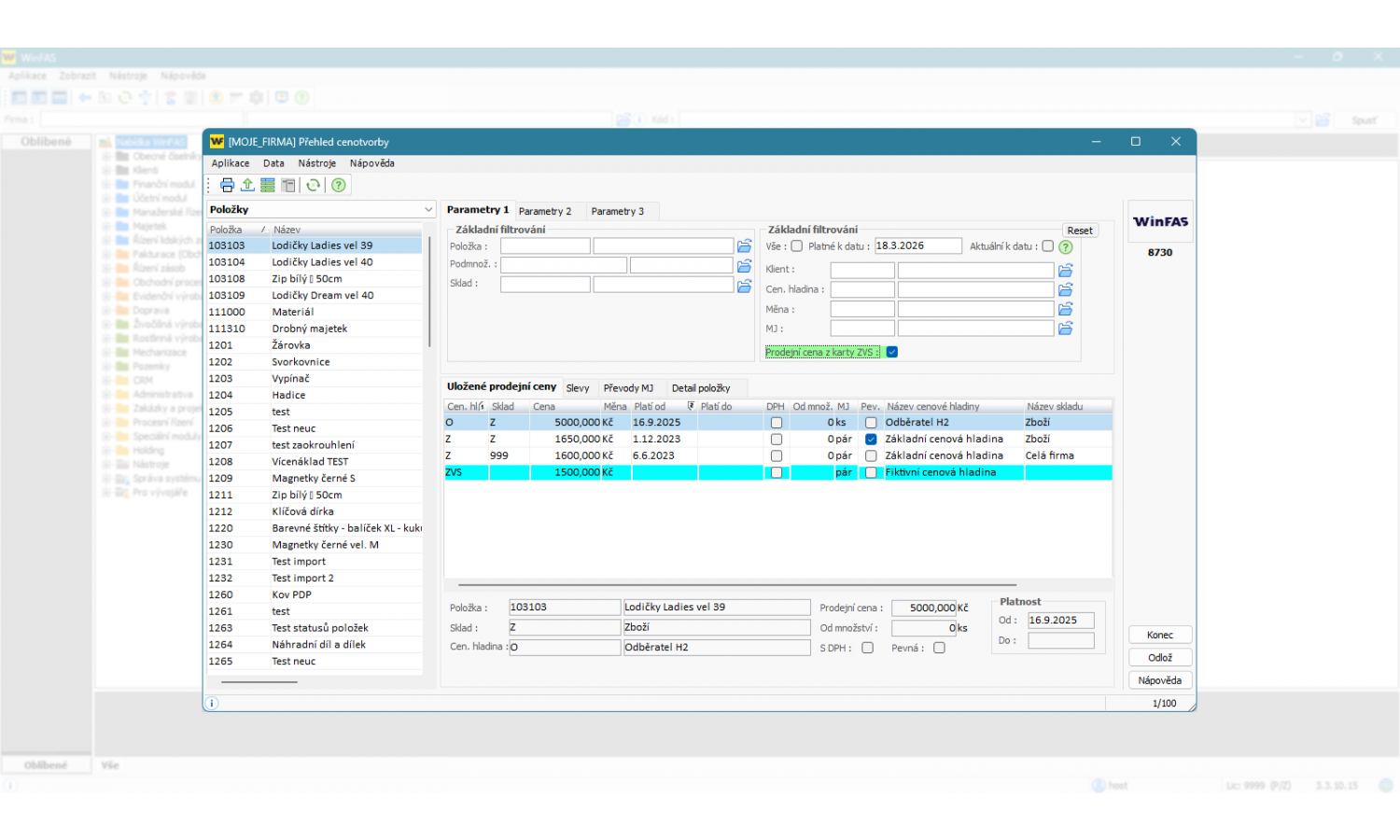Sort by the Položka column header
The image size is (1400, 840).
pos(226,230)
